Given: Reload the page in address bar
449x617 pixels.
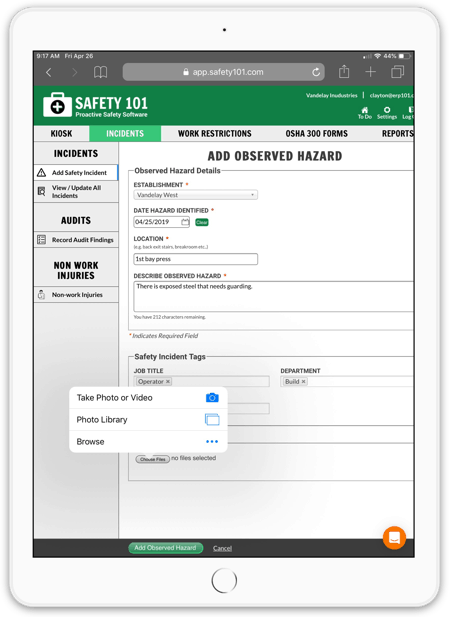Looking at the screenshot, I should click(x=316, y=72).
